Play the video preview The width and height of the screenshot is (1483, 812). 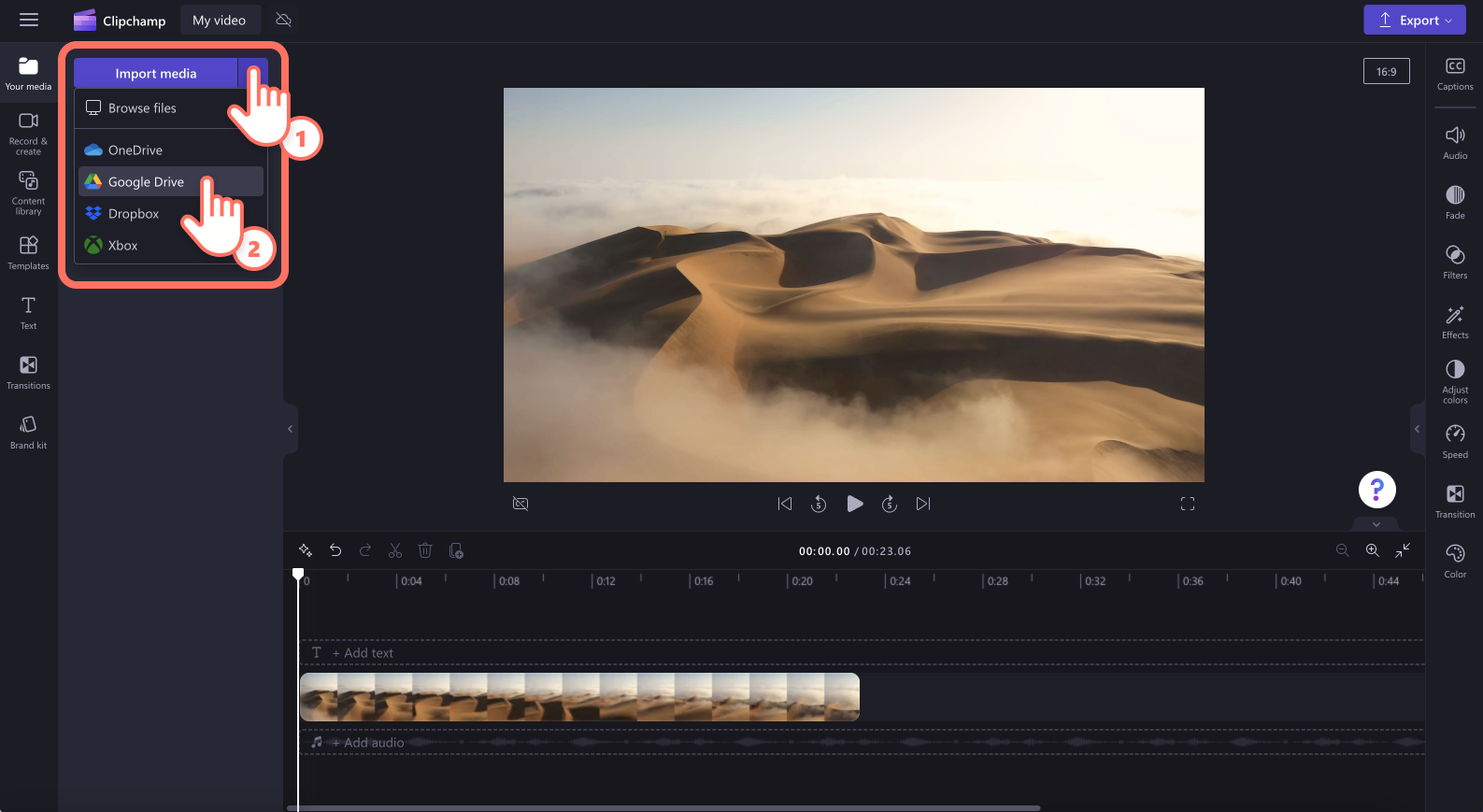[x=854, y=504]
